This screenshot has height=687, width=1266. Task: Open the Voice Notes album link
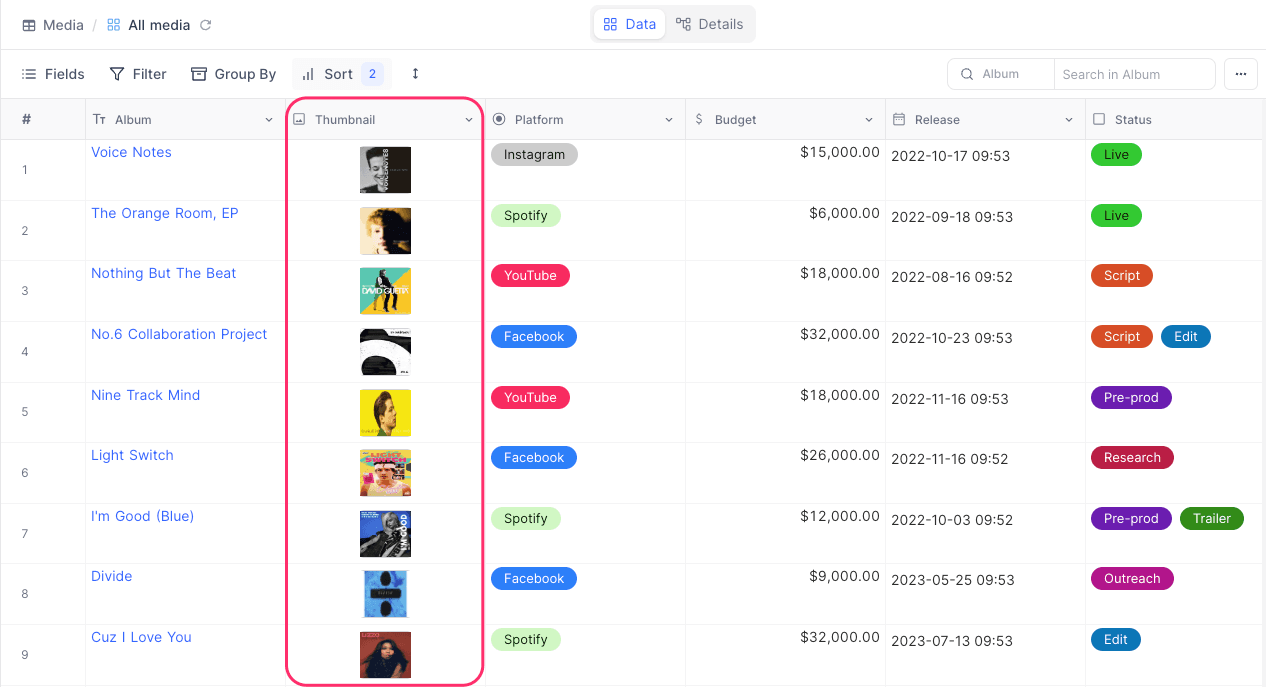click(131, 152)
